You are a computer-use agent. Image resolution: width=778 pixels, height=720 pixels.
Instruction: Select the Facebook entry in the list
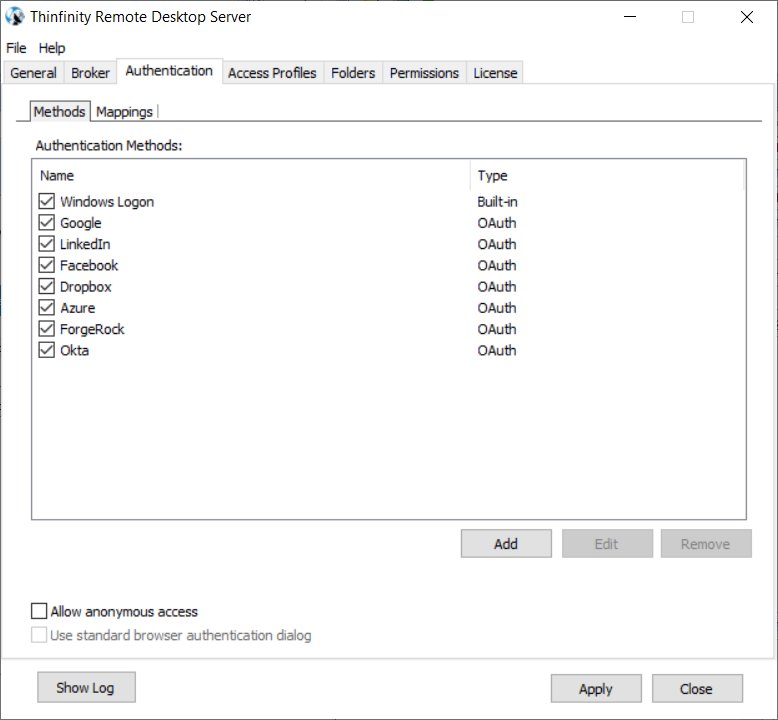(x=89, y=265)
